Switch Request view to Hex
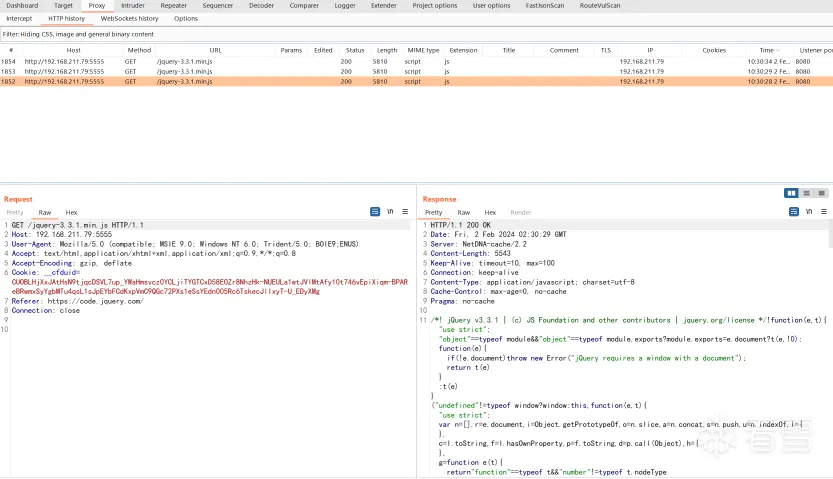 click(71, 213)
